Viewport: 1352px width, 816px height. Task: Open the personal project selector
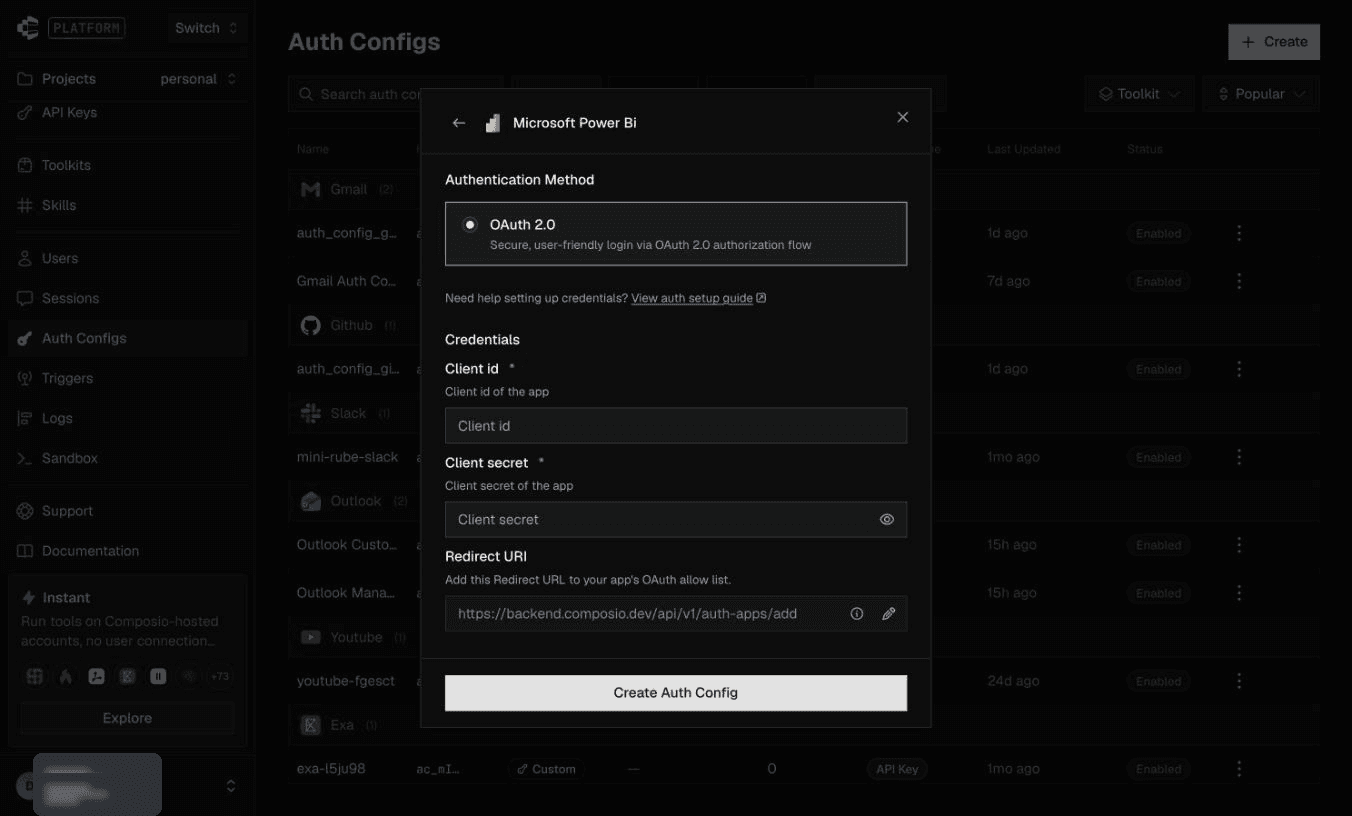198,79
